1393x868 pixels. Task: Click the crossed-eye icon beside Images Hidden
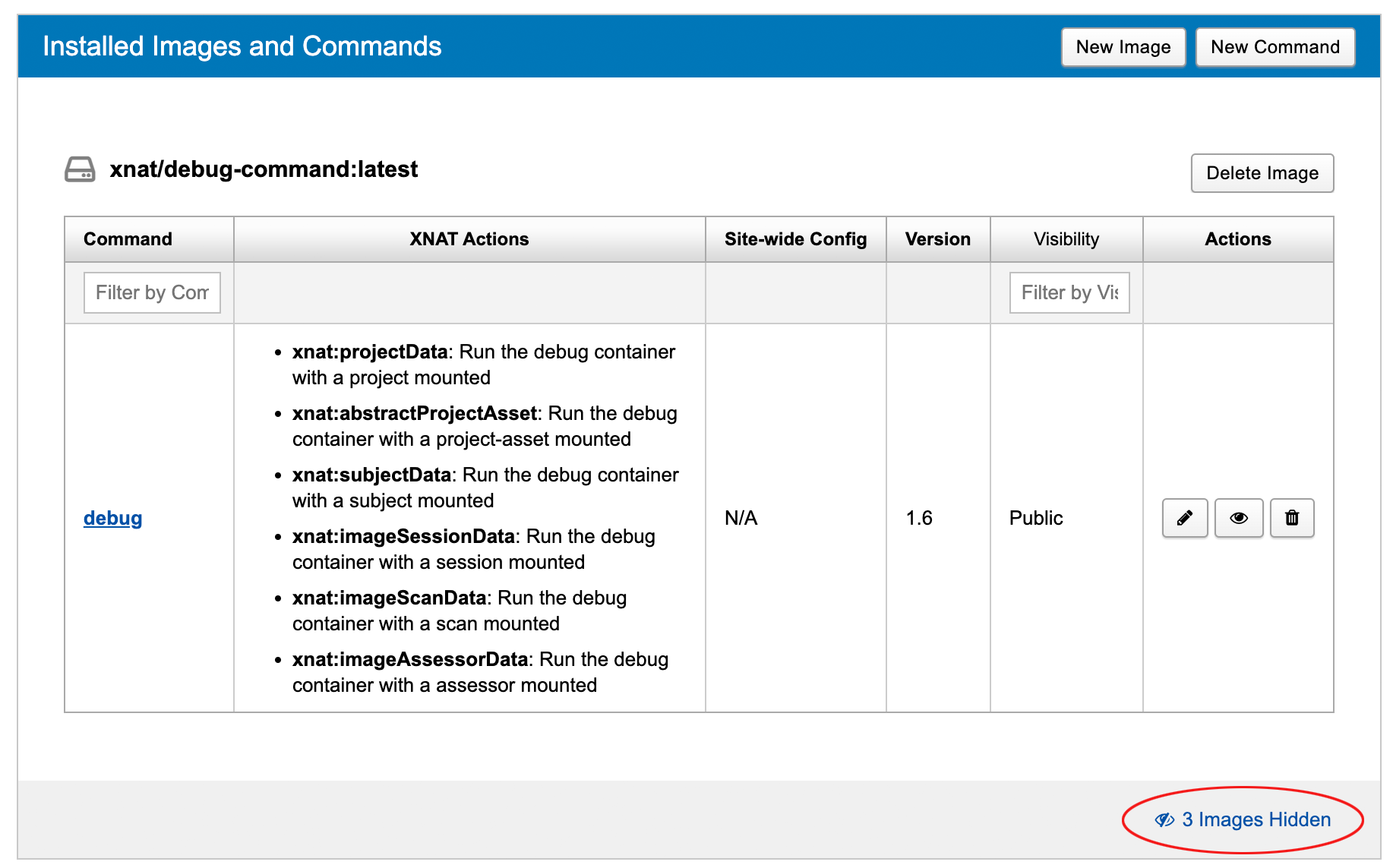point(1164,820)
